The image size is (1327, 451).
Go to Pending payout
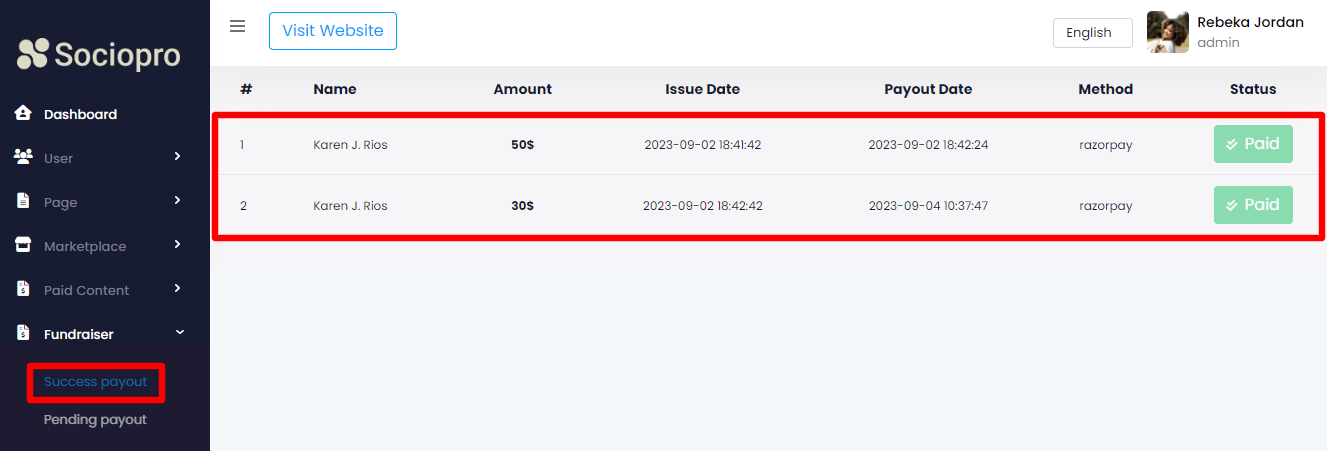[95, 420]
